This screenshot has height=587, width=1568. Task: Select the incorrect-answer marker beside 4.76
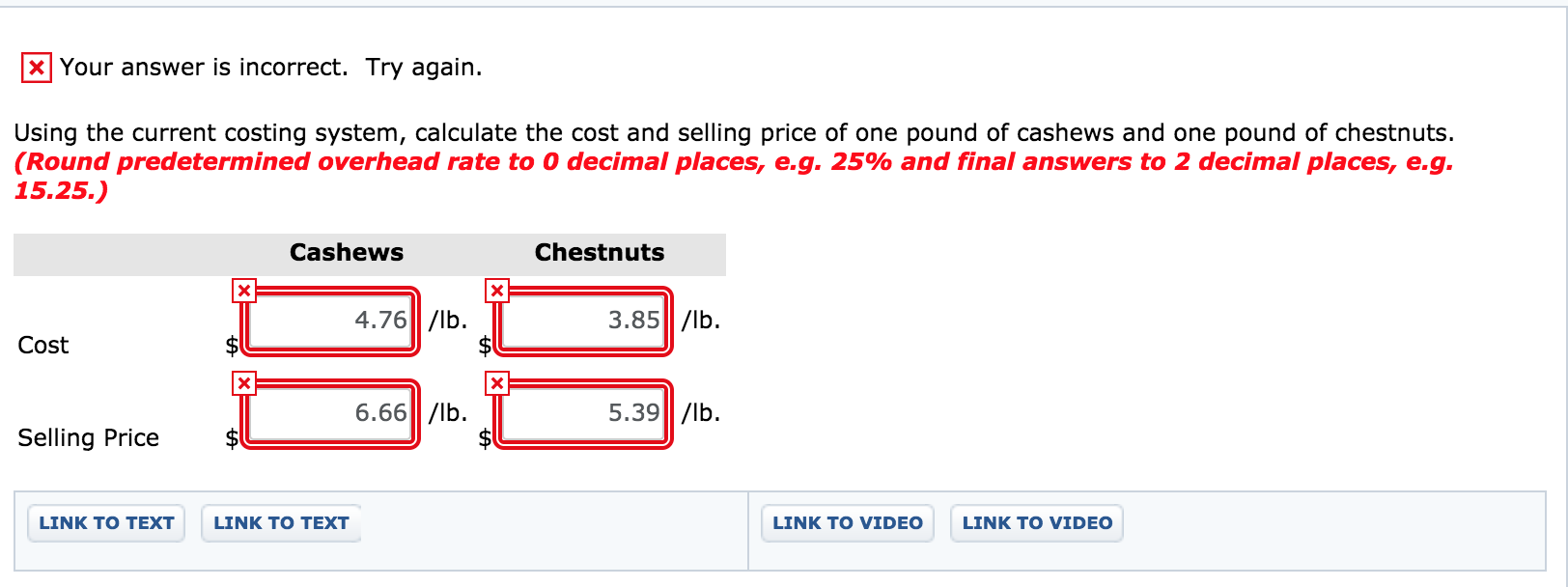(x=245, y=289)
